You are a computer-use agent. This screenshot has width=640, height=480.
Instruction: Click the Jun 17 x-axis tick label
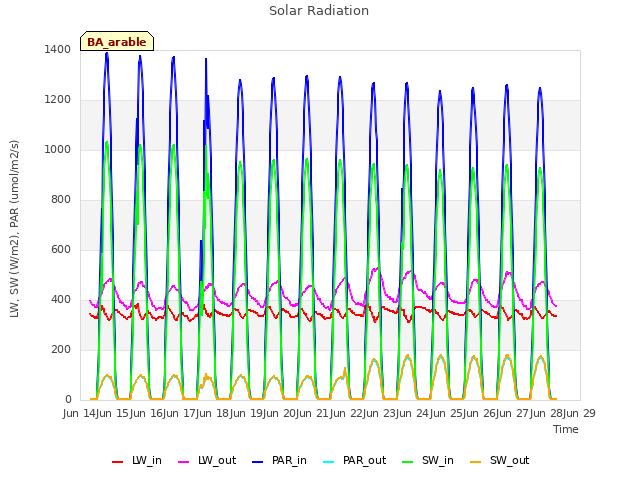point(181,413)
